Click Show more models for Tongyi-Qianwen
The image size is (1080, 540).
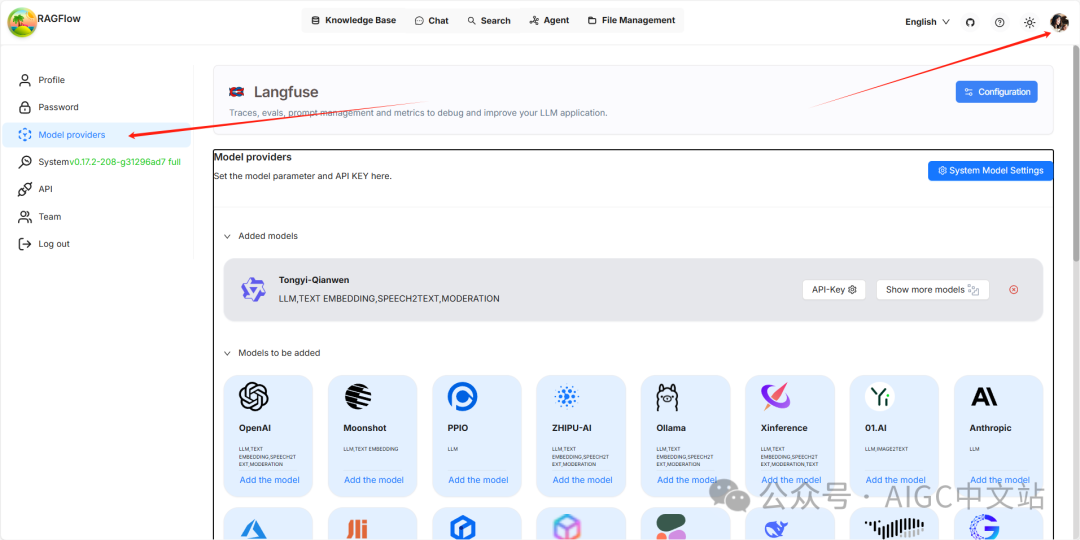(933, 290)
